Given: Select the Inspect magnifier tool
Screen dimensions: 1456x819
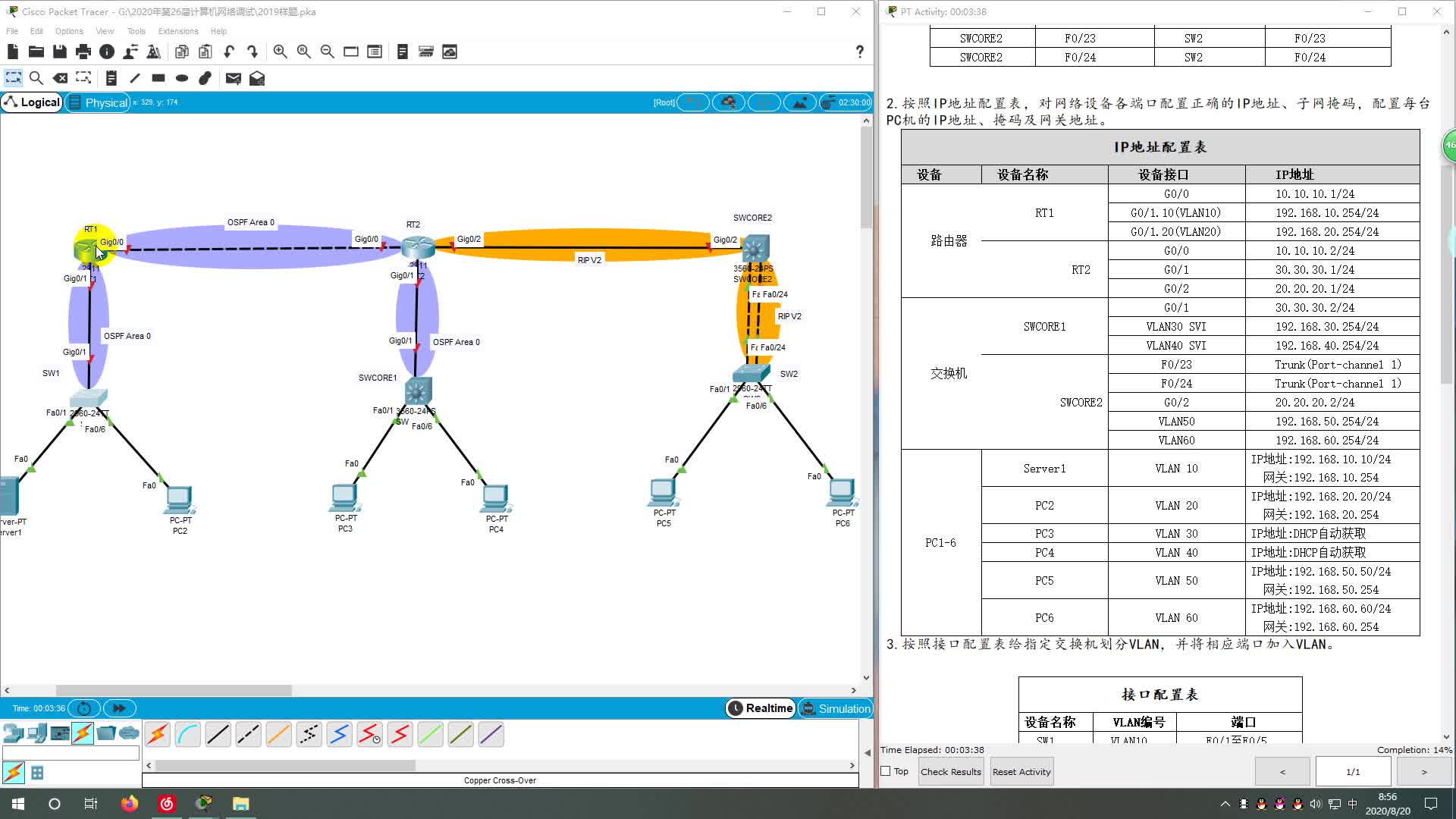Looking at the screenshot, I should pos(36,78).
